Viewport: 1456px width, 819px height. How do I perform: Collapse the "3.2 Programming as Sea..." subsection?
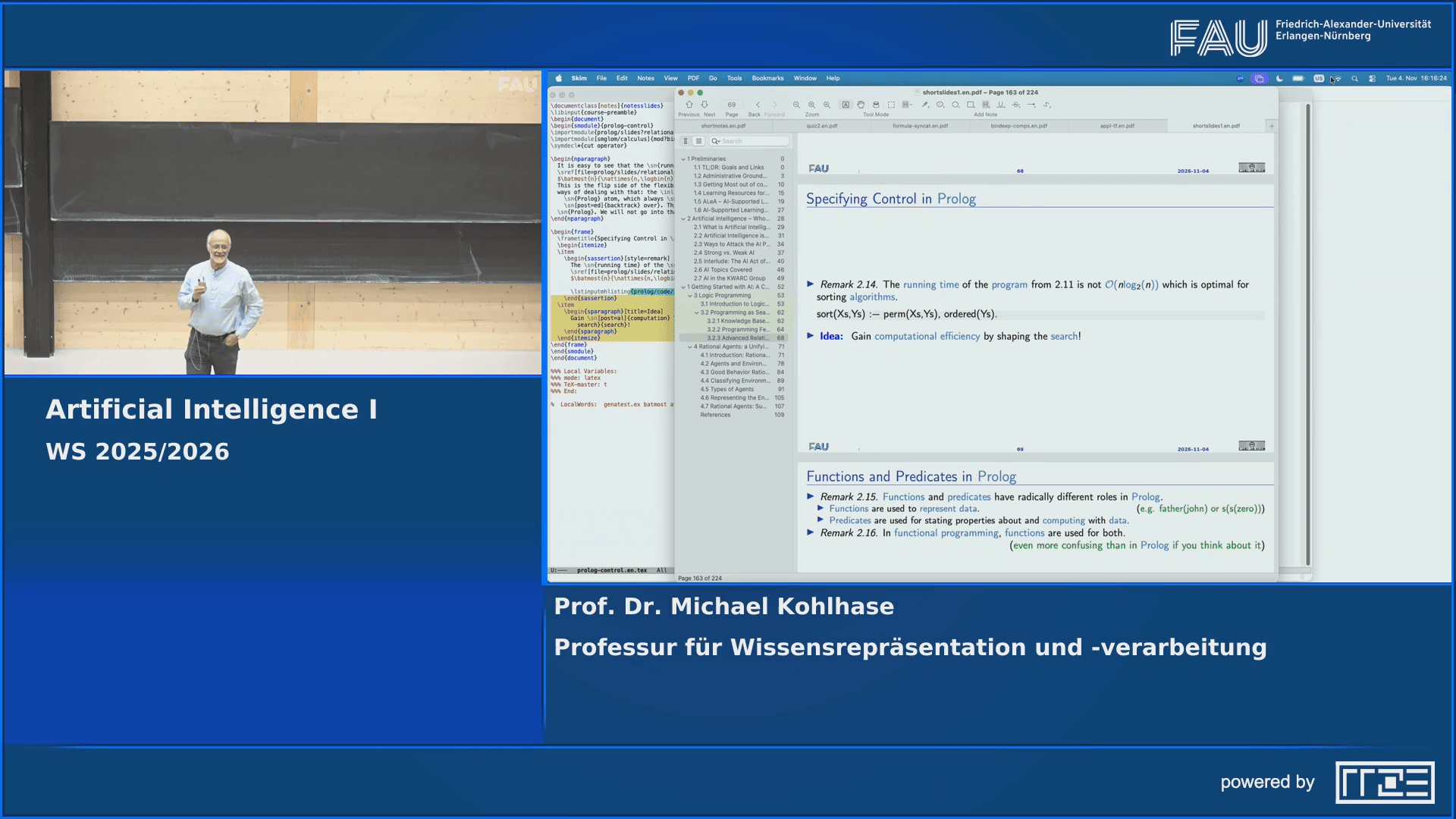[697, 312]
